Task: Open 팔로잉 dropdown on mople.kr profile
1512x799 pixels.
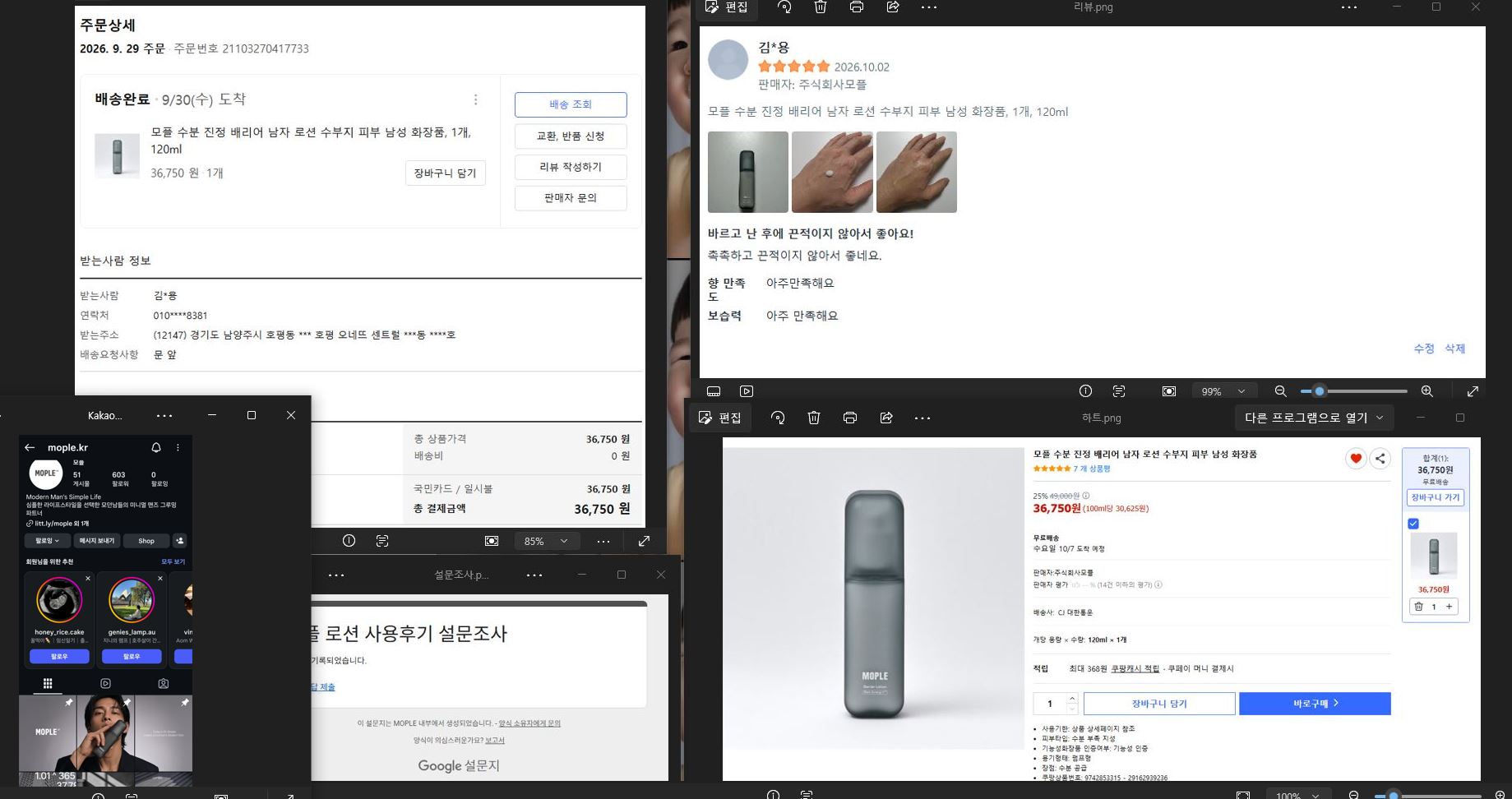Action: pos(47,540)
